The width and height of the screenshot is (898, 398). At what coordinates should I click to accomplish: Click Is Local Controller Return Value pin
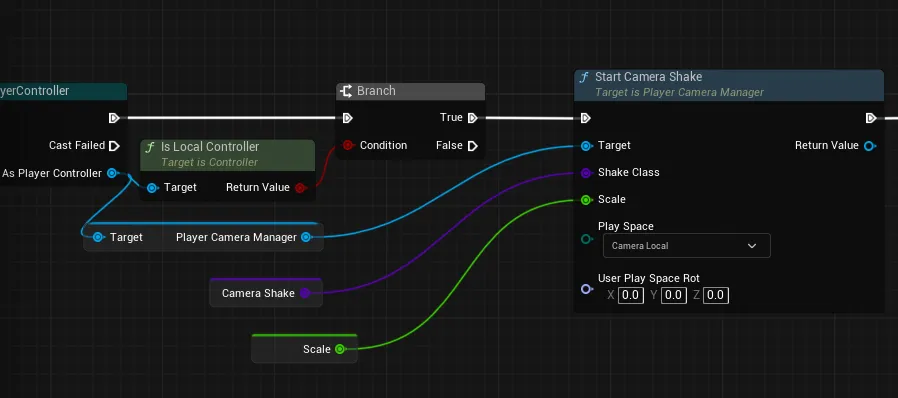pos(300,188)
